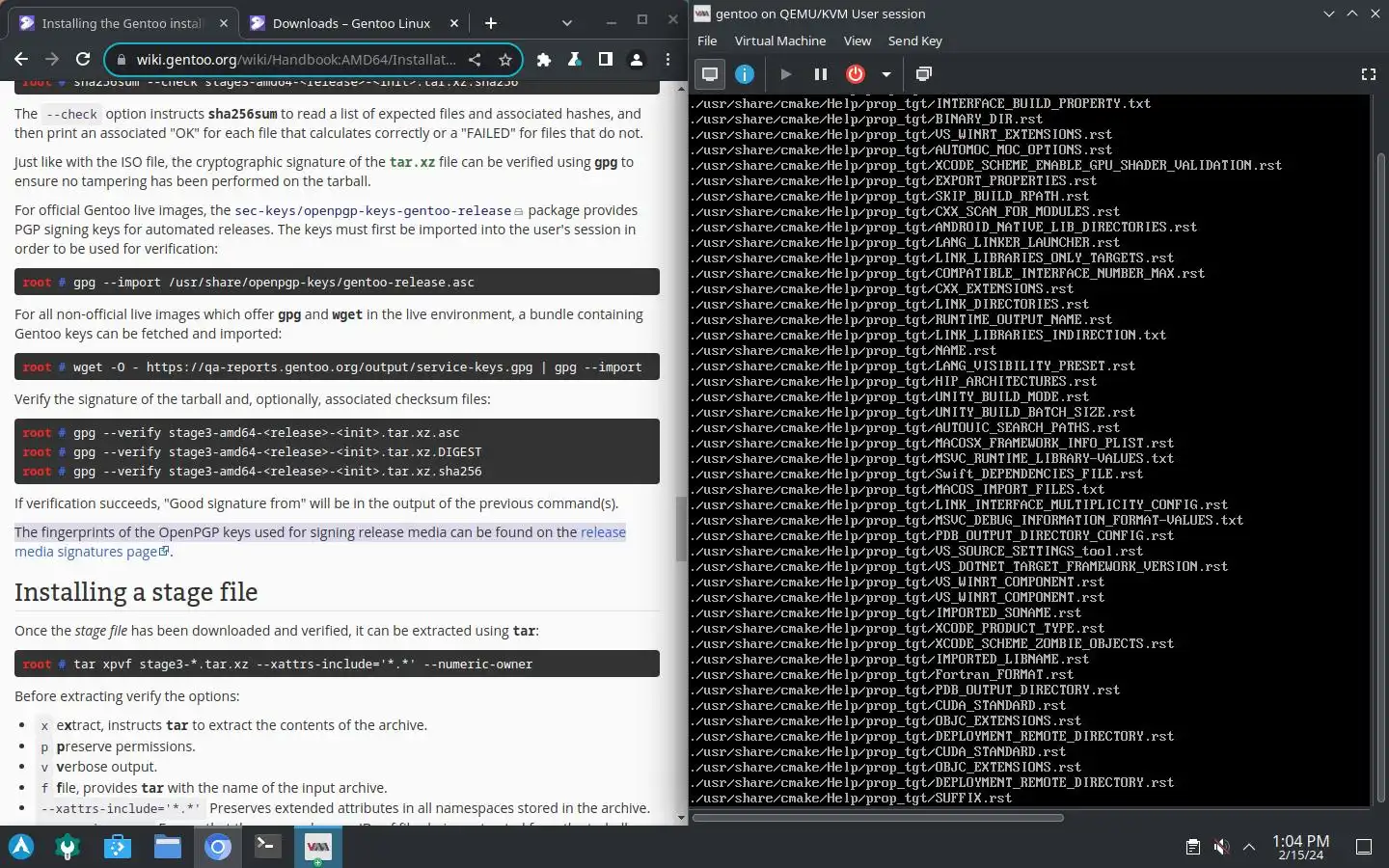Image resolution: width=1389 pixels, height=868 pixels.
Task: Select the Installing the Gentoo install tab
Action: pos(123,23)
